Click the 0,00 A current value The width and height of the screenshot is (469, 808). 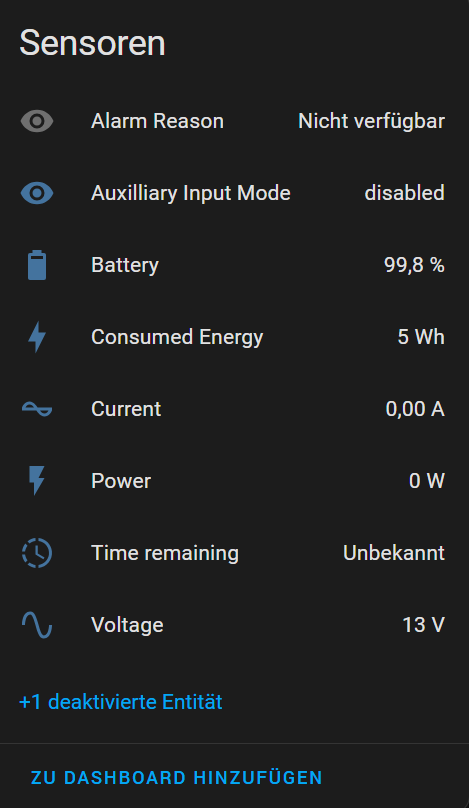coord(415,409)
